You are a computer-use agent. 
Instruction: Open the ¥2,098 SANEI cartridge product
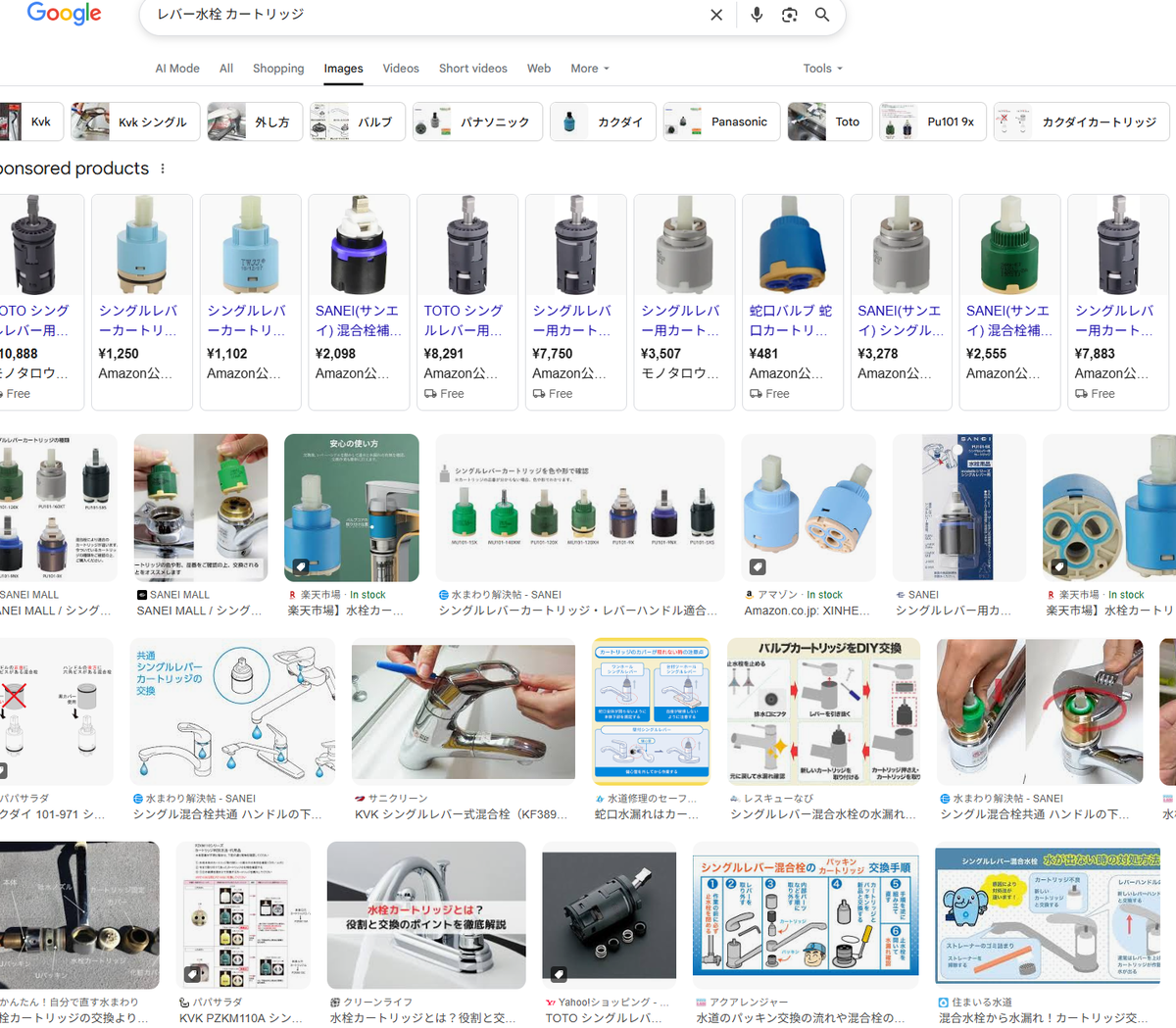(x=360, y=302)
